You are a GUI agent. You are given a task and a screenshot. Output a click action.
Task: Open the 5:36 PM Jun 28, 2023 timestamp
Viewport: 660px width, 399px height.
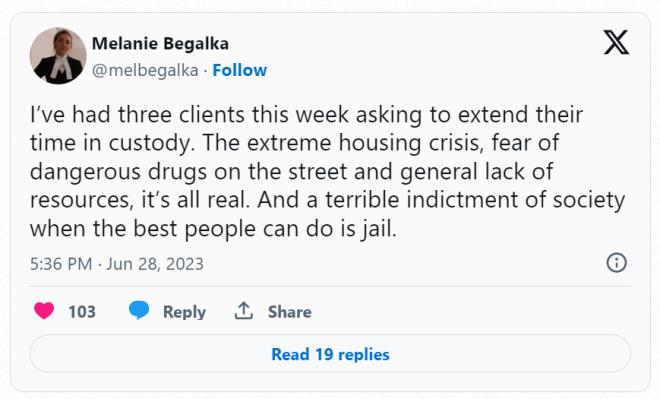point(117,264)
